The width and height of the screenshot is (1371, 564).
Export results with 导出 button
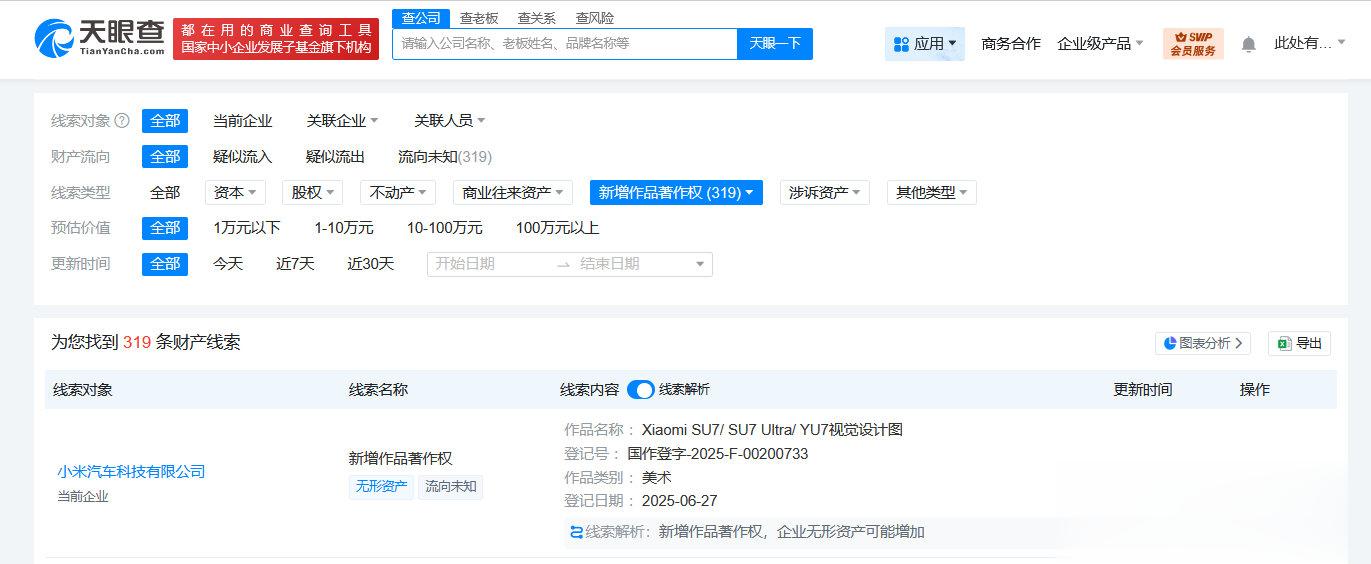(x=1299, y=343)
